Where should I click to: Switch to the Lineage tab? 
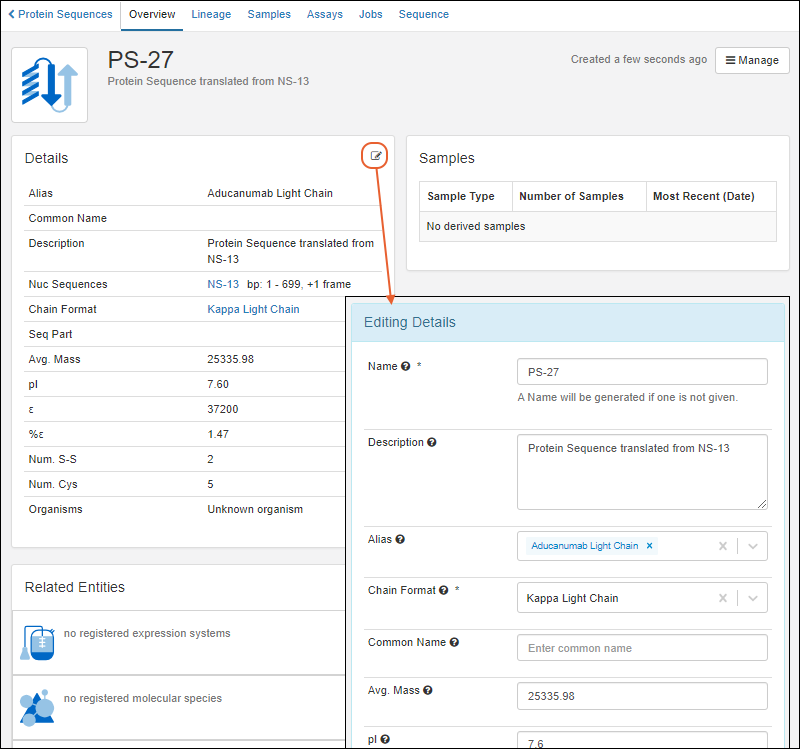click(x=211, y=15)
